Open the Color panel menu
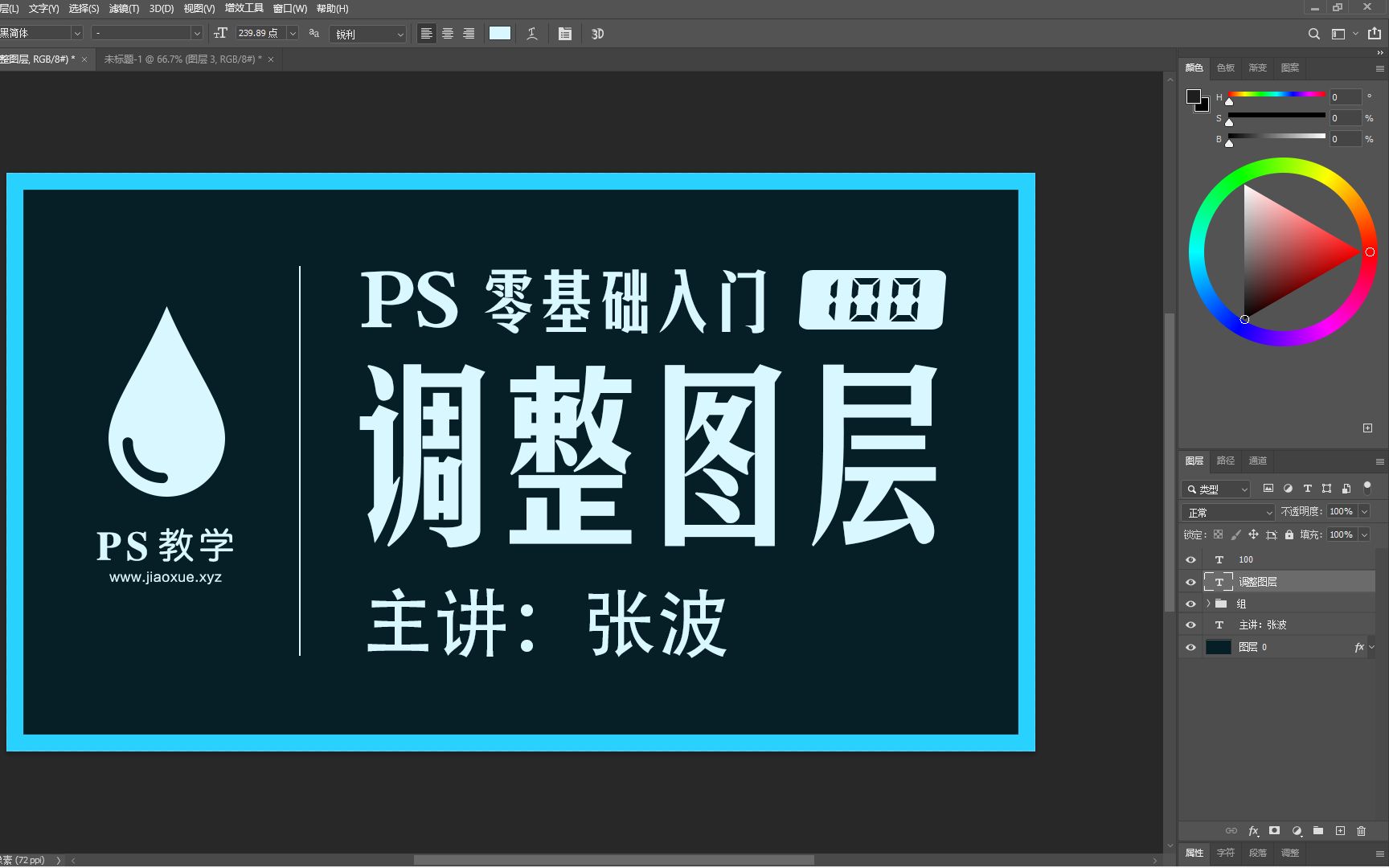Image resolution: width=1389 pixels, height=868 pixels. coord(1379,68)
